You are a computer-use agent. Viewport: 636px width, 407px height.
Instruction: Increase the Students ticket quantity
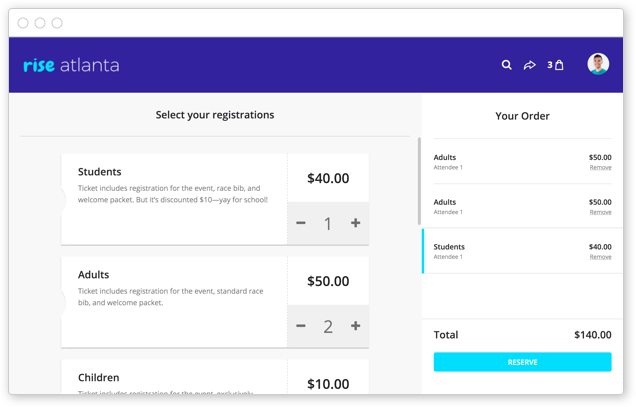(355, 223)
